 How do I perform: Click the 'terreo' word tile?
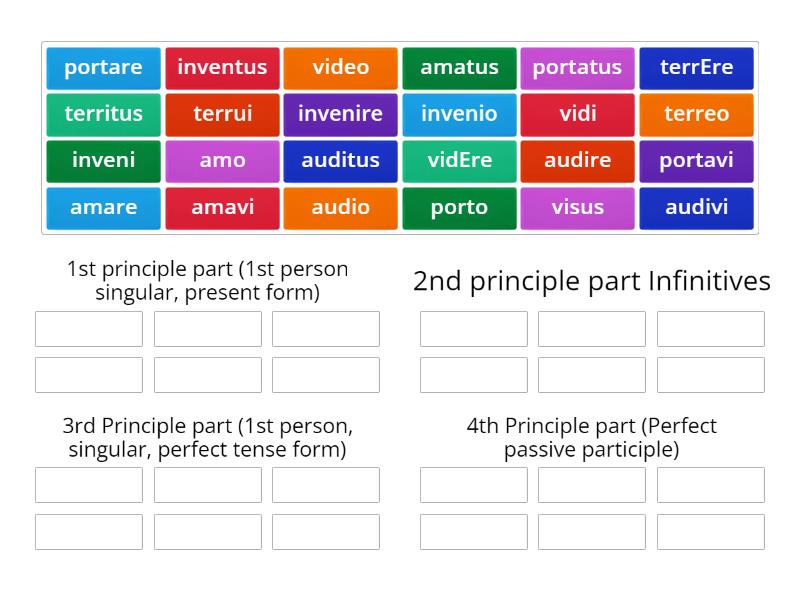[x=697, y=114]
